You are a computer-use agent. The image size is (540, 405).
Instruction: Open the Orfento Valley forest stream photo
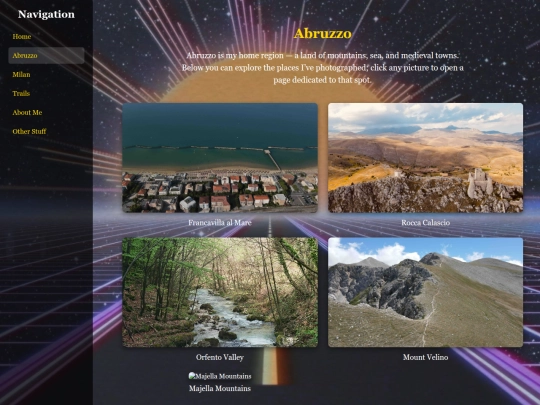click(220, 292)
